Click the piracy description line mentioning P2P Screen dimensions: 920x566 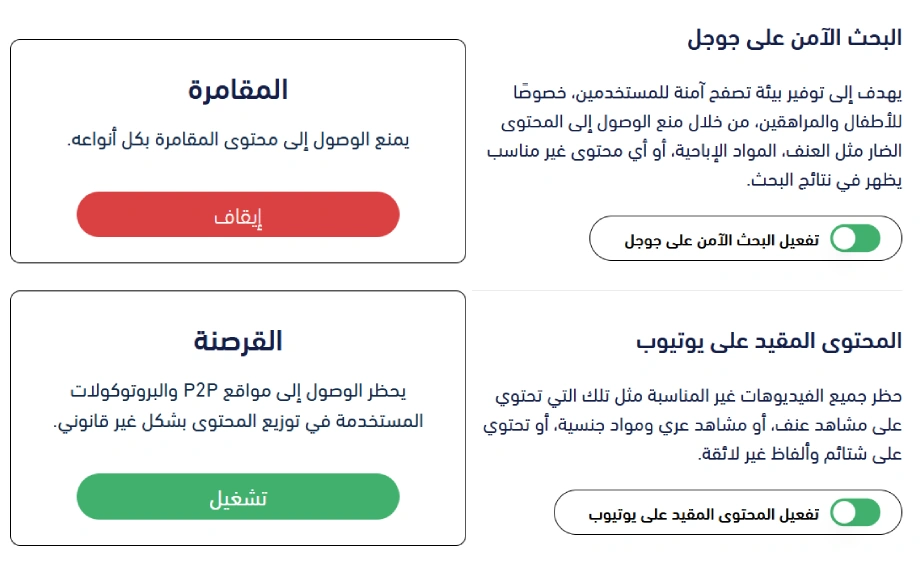click(x=238, y=391)
